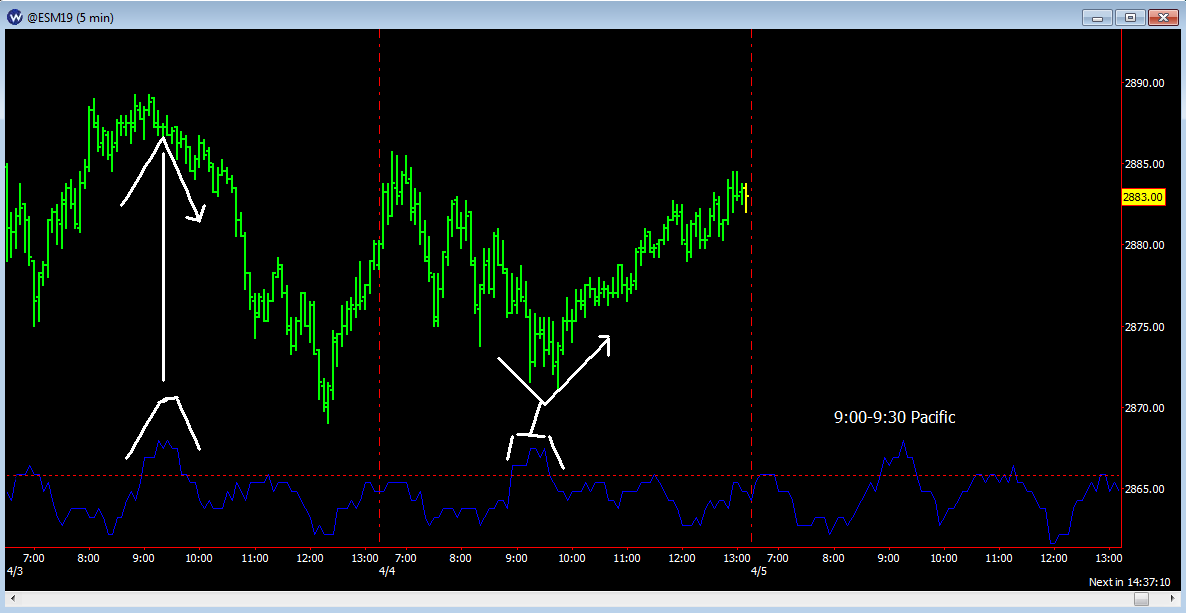Click the horizontal scrollbar right arrow
This screenshot has height=613, width=1186.
click(x=1174, y=599)
